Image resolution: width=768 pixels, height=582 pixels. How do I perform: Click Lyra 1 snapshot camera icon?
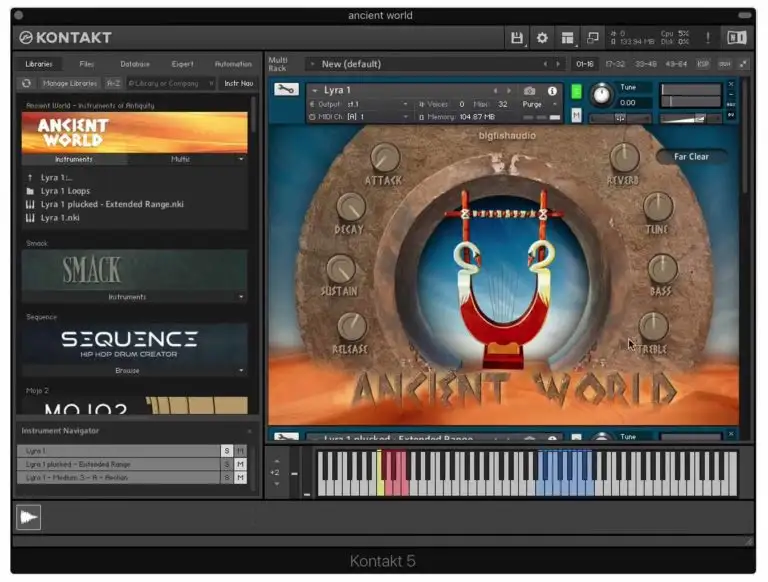[x=529, y=91]
